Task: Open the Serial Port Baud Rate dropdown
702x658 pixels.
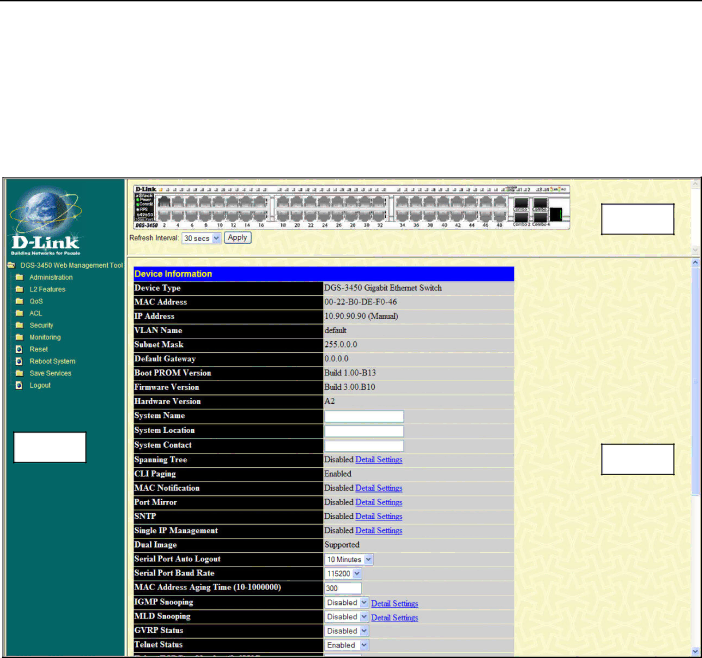Action: point(343,574)
